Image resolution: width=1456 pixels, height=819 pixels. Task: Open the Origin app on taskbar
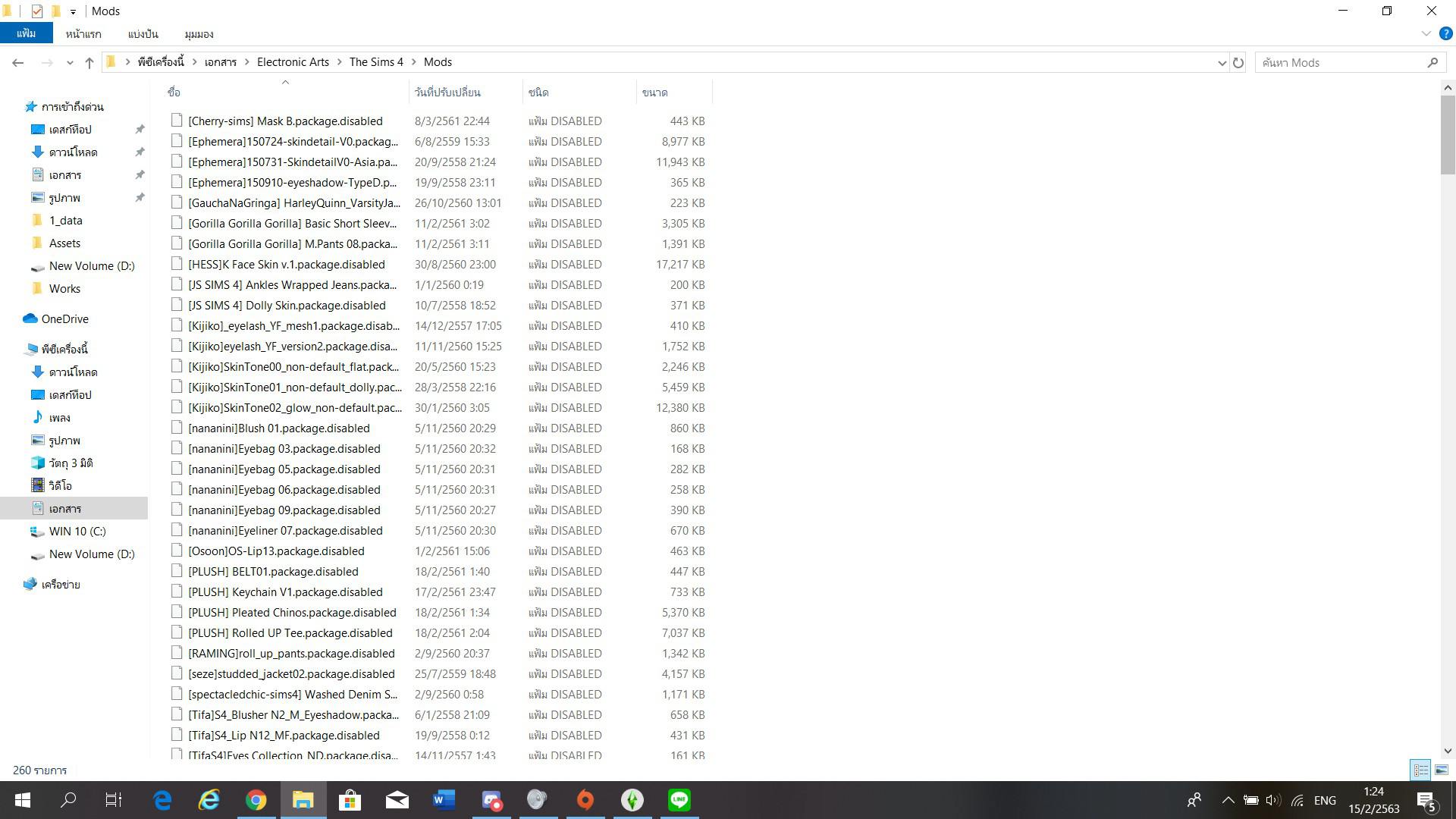coord(585,800)
